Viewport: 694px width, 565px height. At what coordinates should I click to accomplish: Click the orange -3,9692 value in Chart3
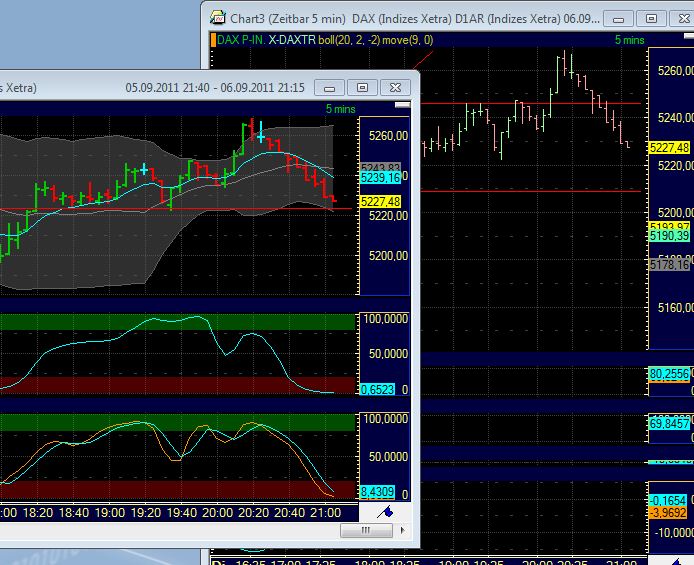(668, 513)
